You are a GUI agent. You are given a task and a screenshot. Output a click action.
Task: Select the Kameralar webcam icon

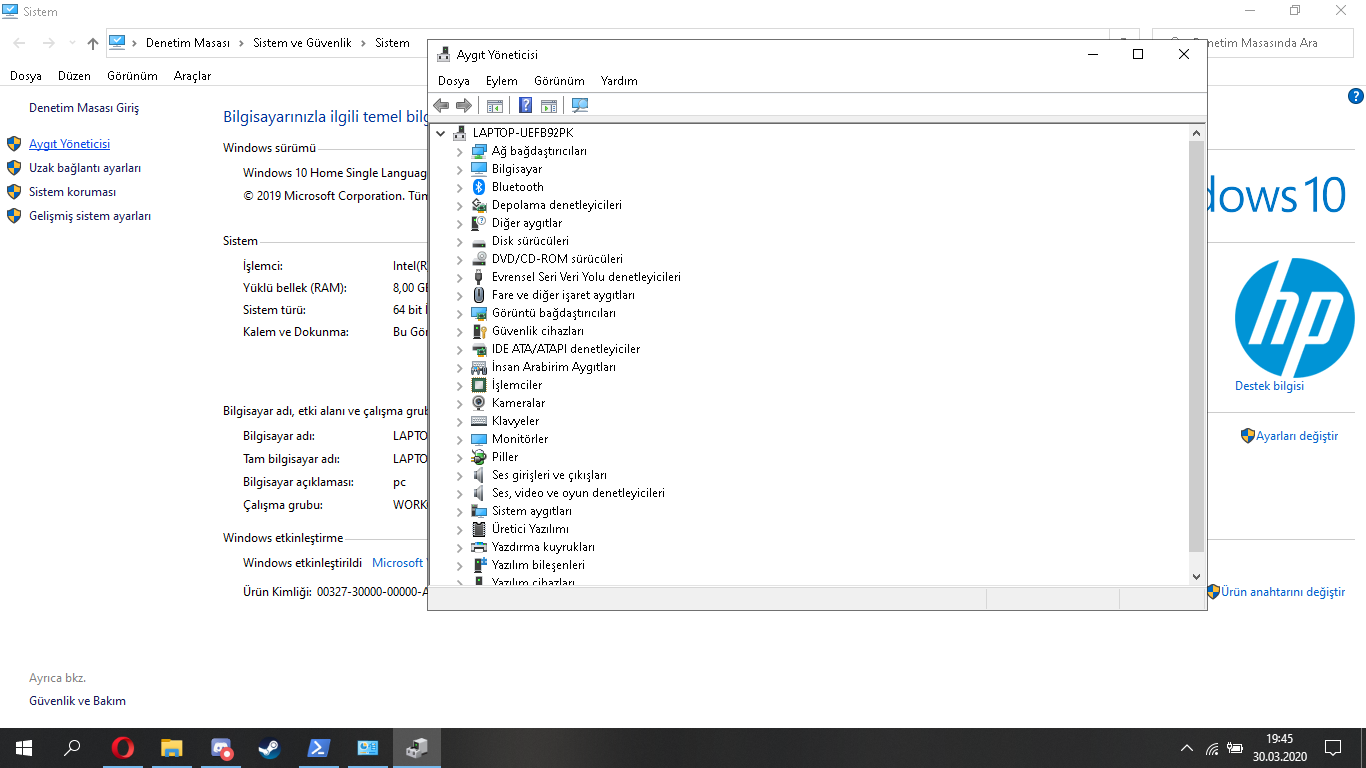pyautogui.click(x=479, y=403)
